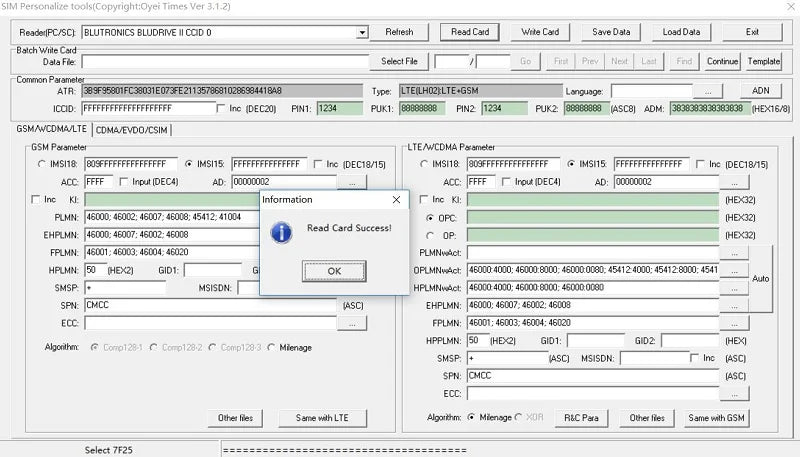Open PLMNwAct ellipsis button

[x=734, y=253]
